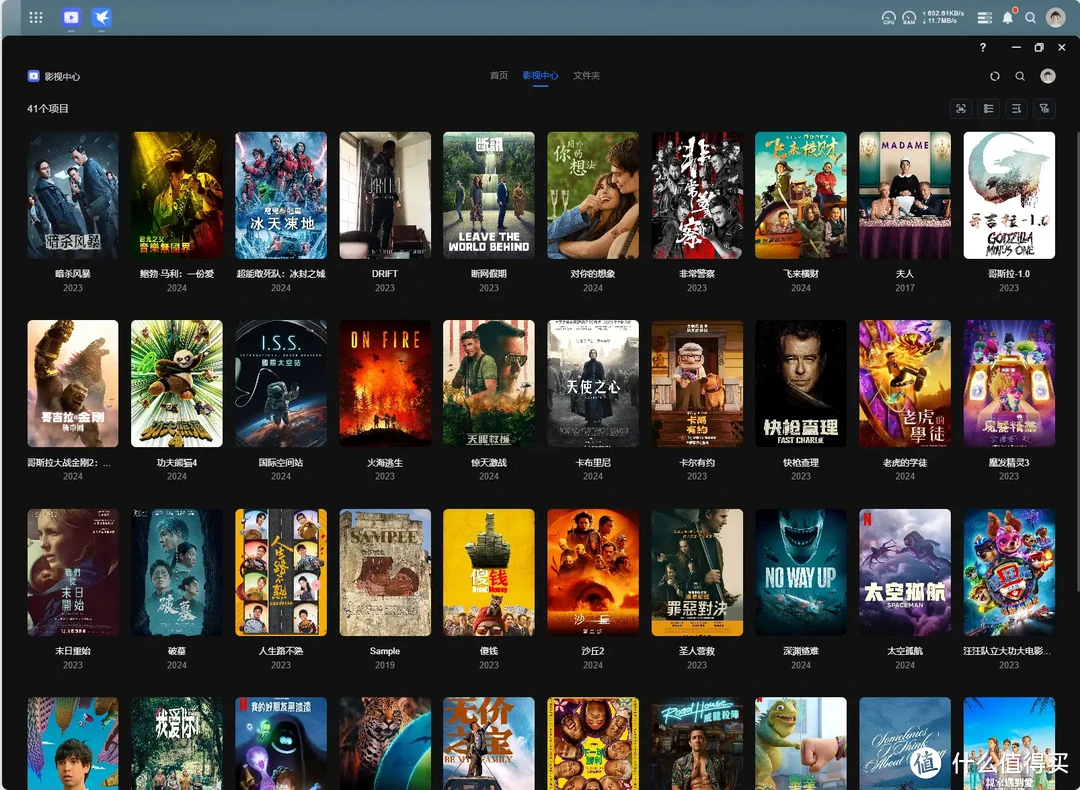Open the app launcher grid icon
This screenshot has width=1080, height=790.
point(36,17)
